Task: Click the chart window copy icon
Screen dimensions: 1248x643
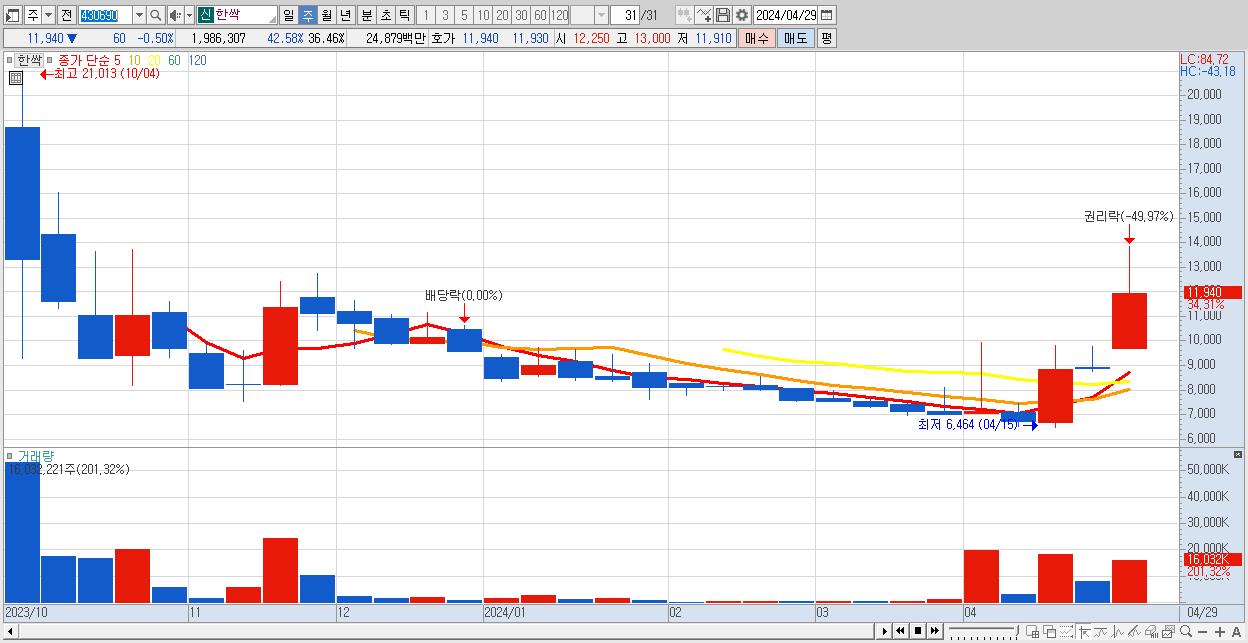Action: (x=1168, y=632)
